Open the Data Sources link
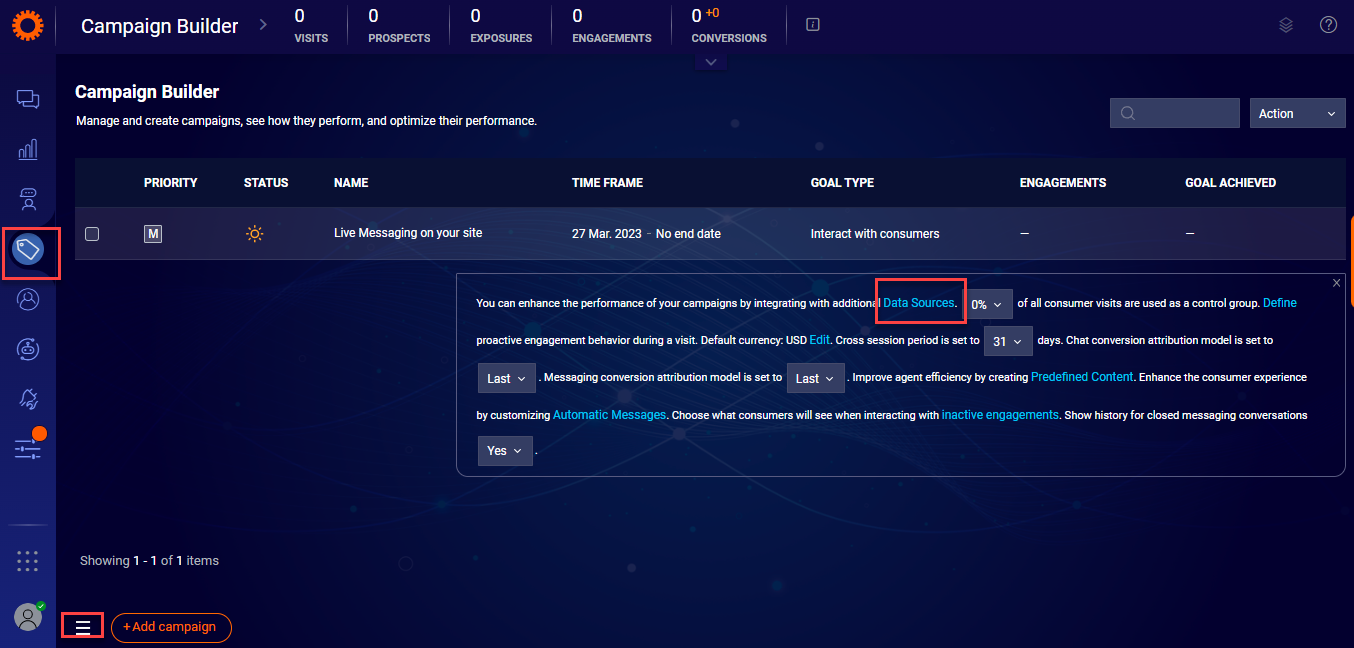The image size is (1354, 648). pos(918,303)
